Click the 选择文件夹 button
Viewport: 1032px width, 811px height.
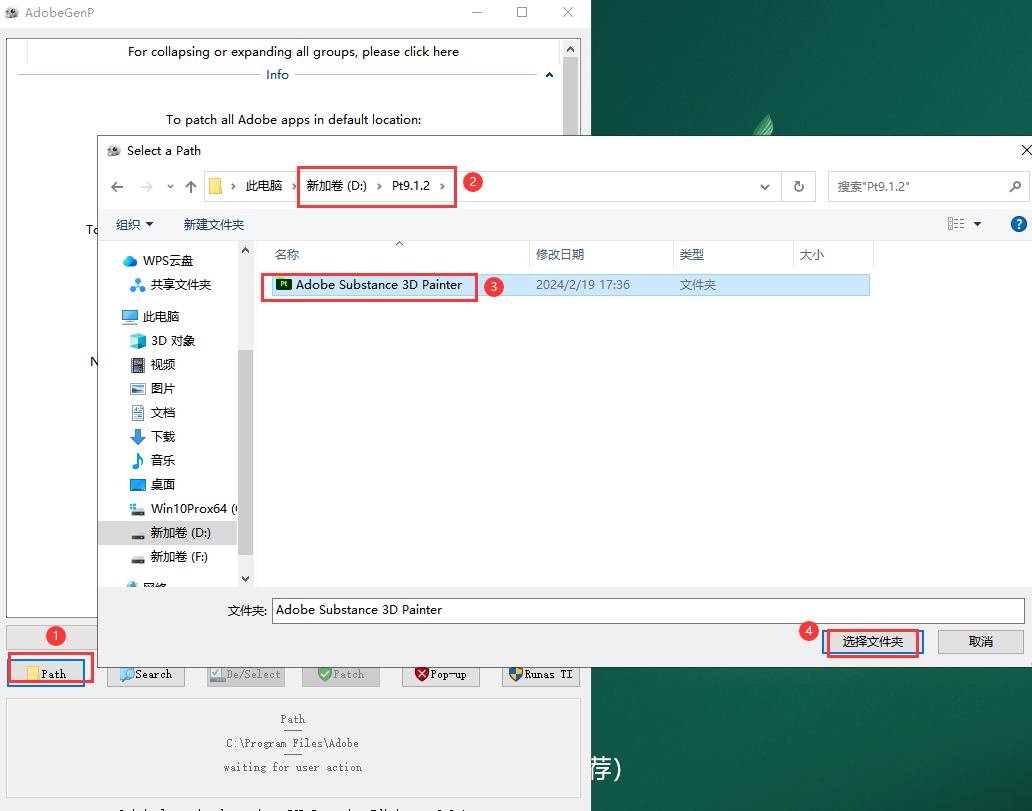873,642
